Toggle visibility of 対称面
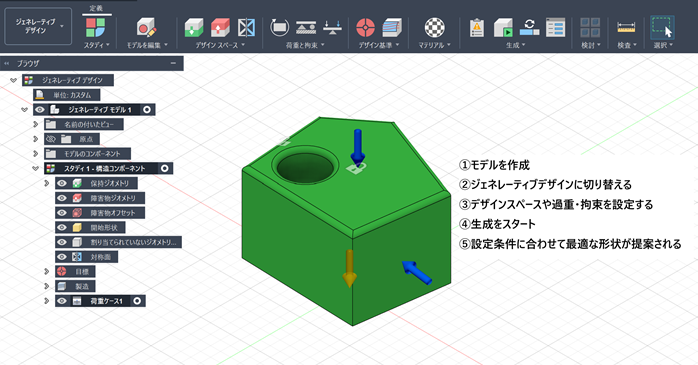 pos(62,257)
